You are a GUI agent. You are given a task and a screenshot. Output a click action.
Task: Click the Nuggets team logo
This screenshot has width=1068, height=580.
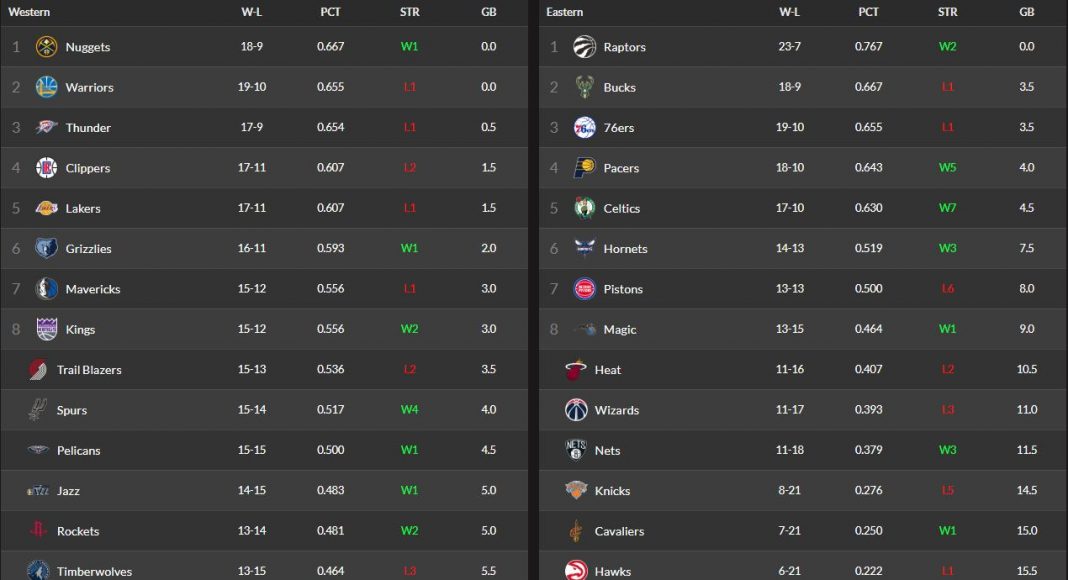pyautogui.click(x=46, y=47)
